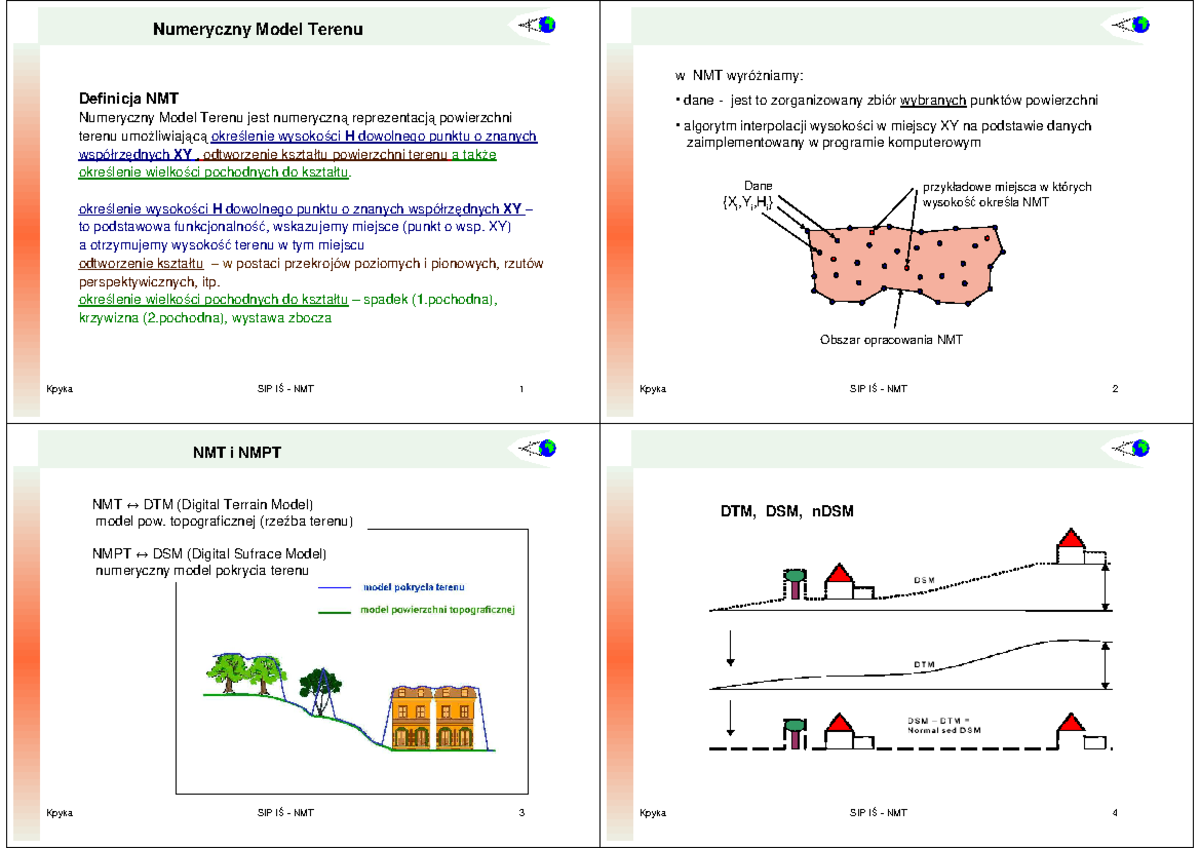This screenshot has height=848, width=1200.
Task: Click the yellow building in the terrain illustration
Action: (x=432, y=717)
